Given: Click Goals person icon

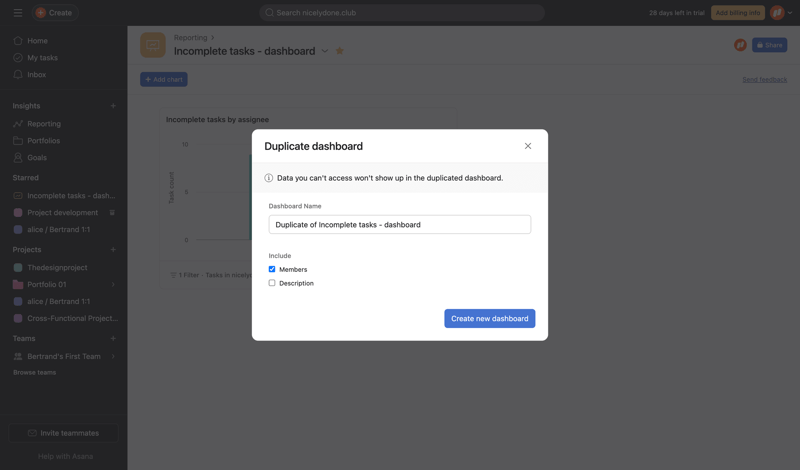Looking at the screenshot, I should [18, 158].
